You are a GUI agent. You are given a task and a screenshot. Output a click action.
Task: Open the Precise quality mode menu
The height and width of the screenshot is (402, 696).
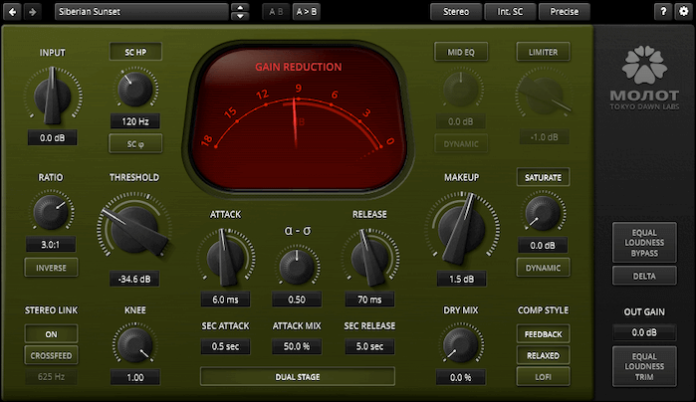pos(564,12)
